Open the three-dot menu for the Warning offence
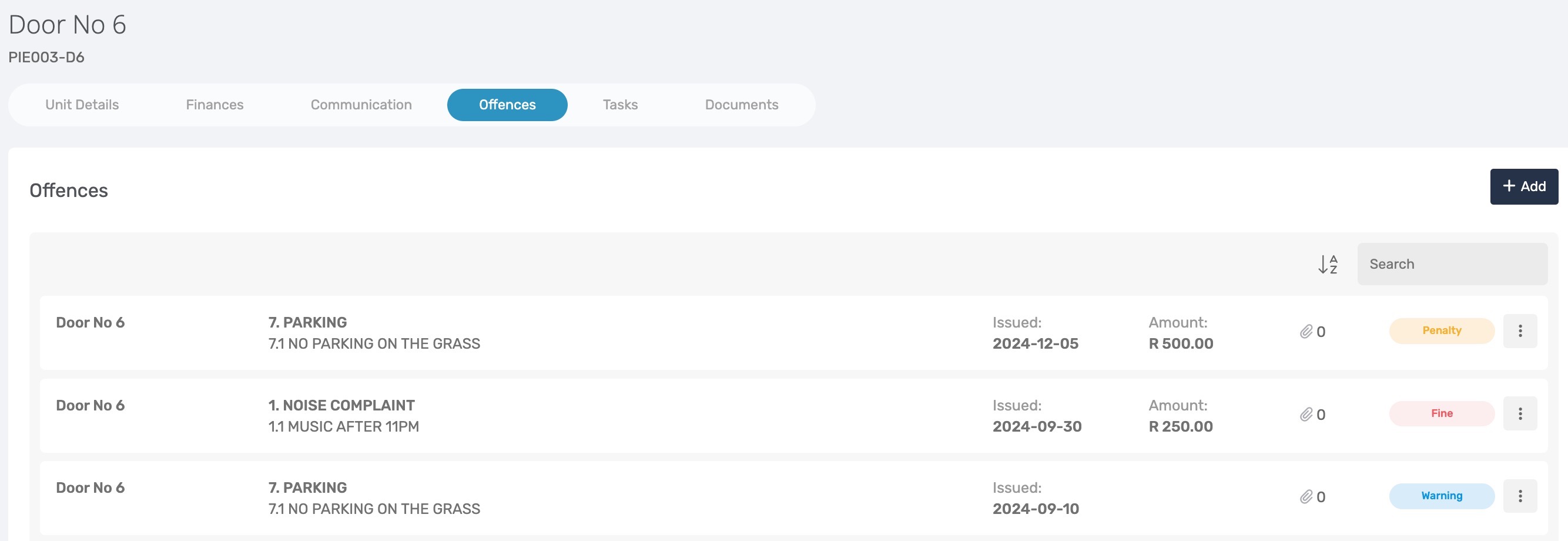The height and width of the screenshot is (541, 1568). (x=1520, y=496)
